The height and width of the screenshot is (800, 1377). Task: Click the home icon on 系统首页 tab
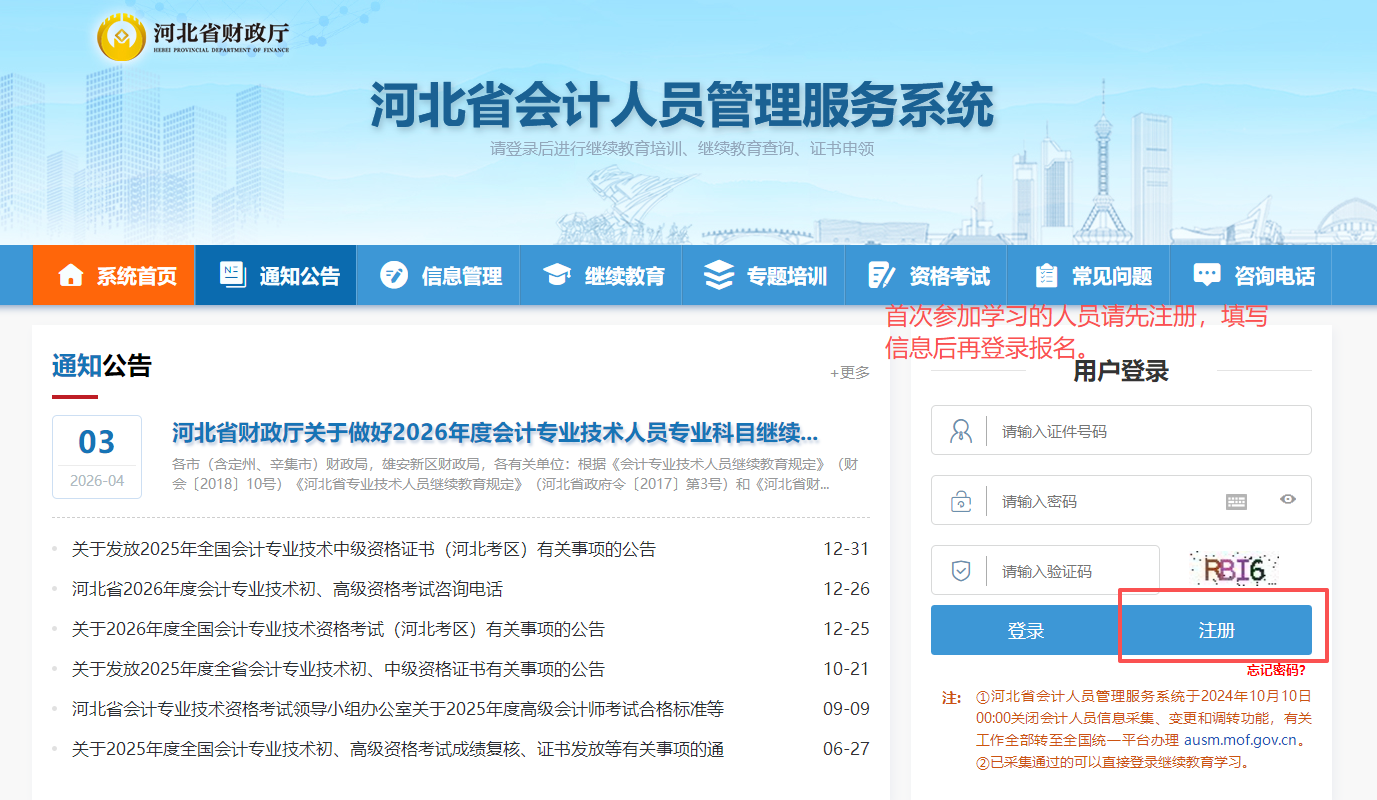[71, 274]
